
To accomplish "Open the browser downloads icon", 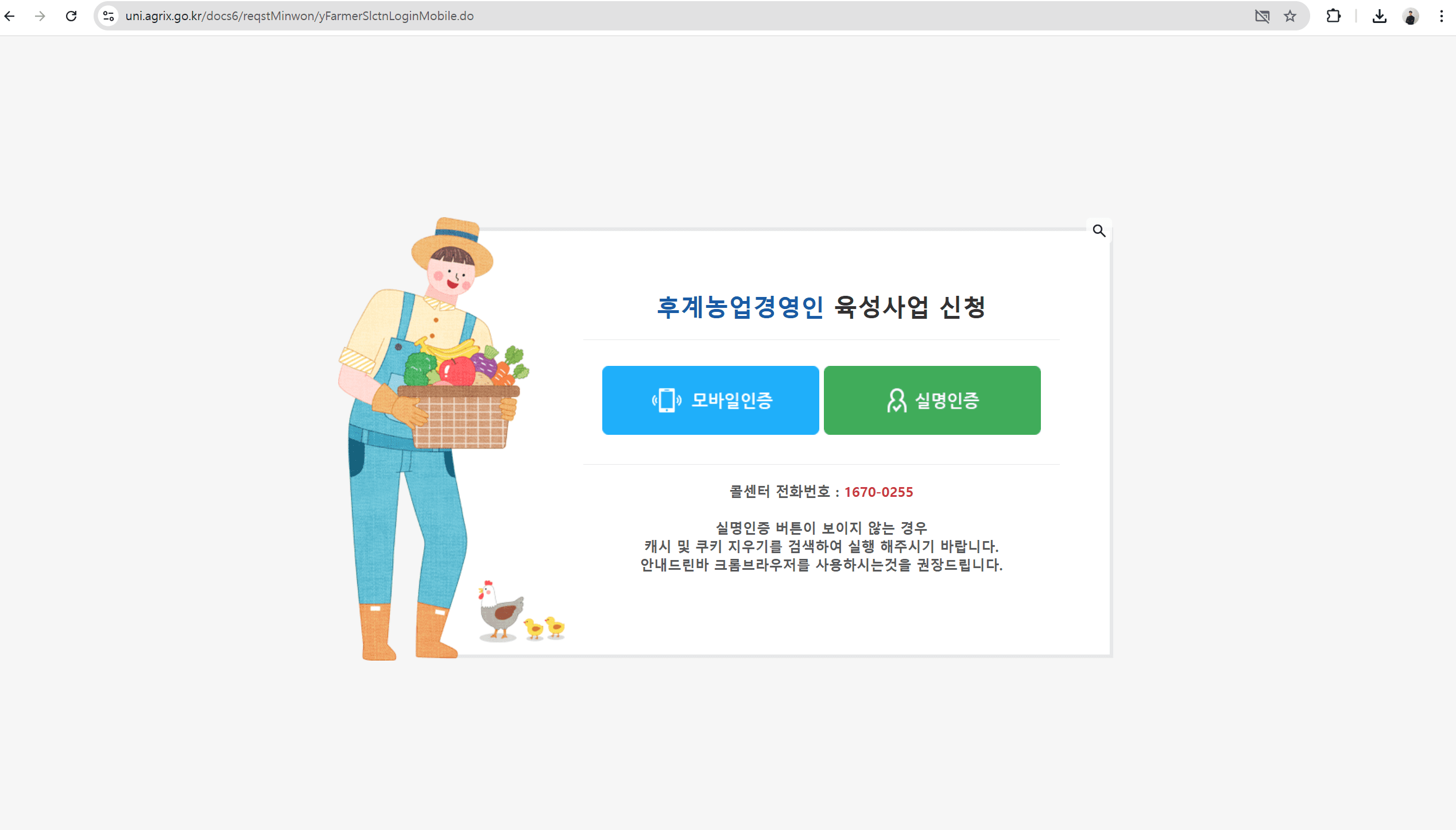I will [x=1379, y=16].
